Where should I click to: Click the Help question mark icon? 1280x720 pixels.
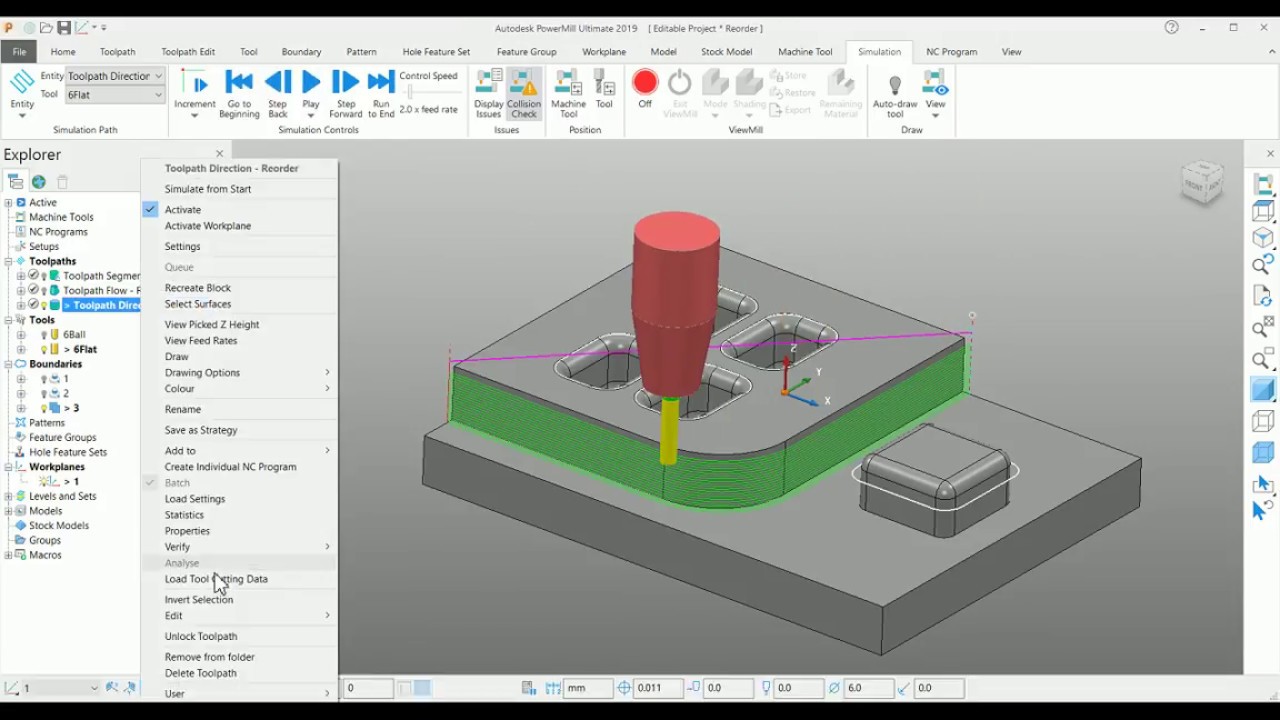(1172, 28)
